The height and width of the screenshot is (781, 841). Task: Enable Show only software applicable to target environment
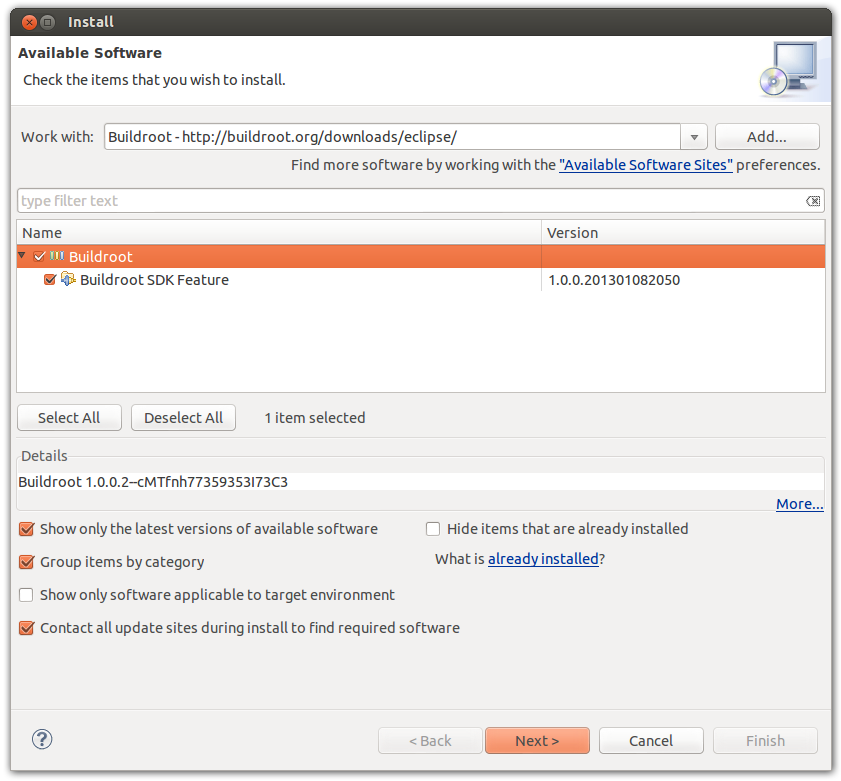[x=26, y=595]
